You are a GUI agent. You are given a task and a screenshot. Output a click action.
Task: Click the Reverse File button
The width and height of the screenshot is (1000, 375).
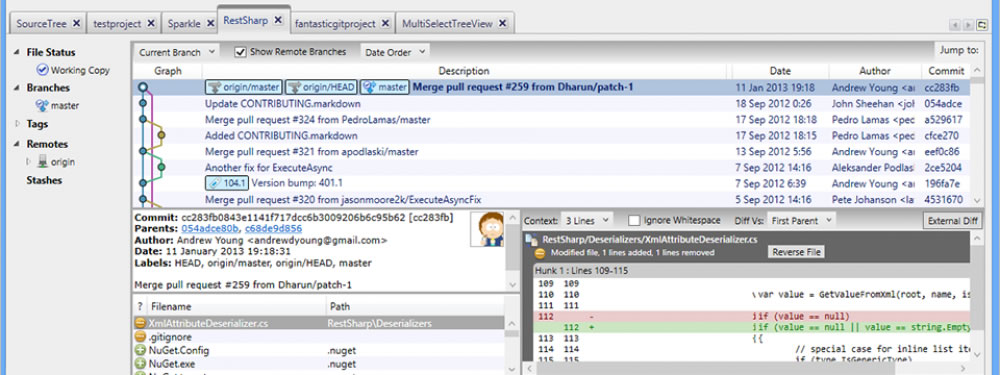point(796,252)
